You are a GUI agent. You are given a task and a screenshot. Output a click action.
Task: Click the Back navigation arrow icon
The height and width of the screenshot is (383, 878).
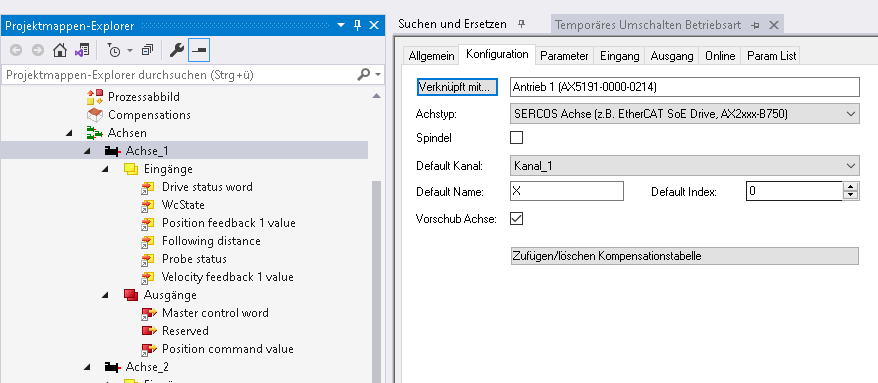point(16,50)
